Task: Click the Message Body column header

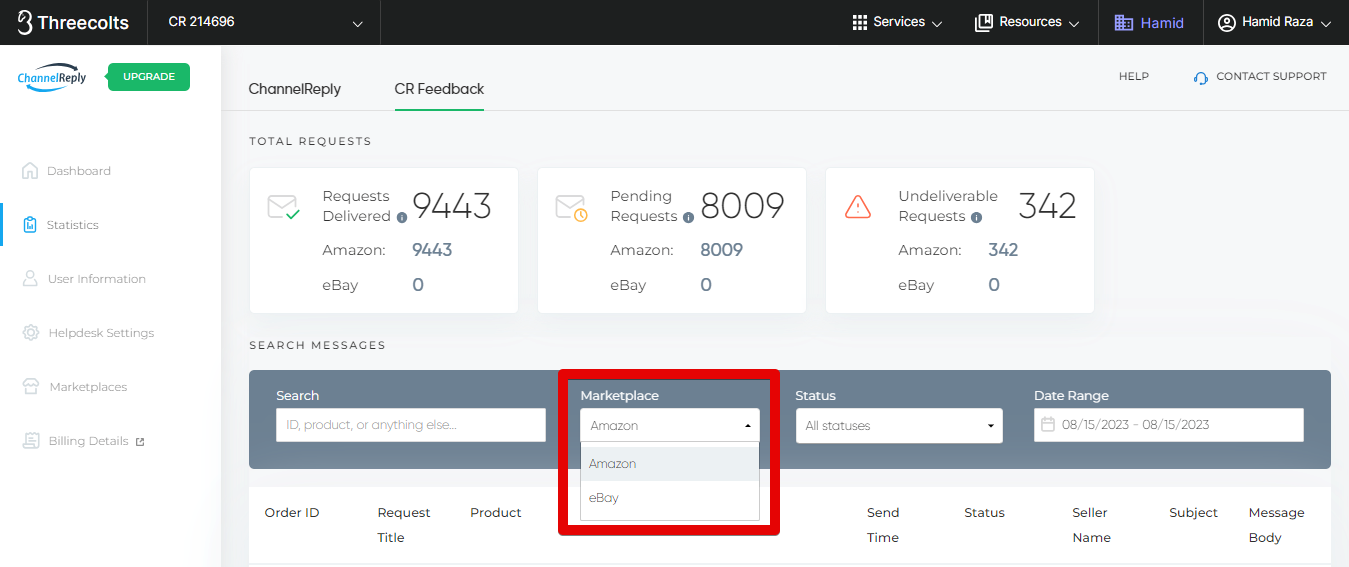Action: [1276, 525]
